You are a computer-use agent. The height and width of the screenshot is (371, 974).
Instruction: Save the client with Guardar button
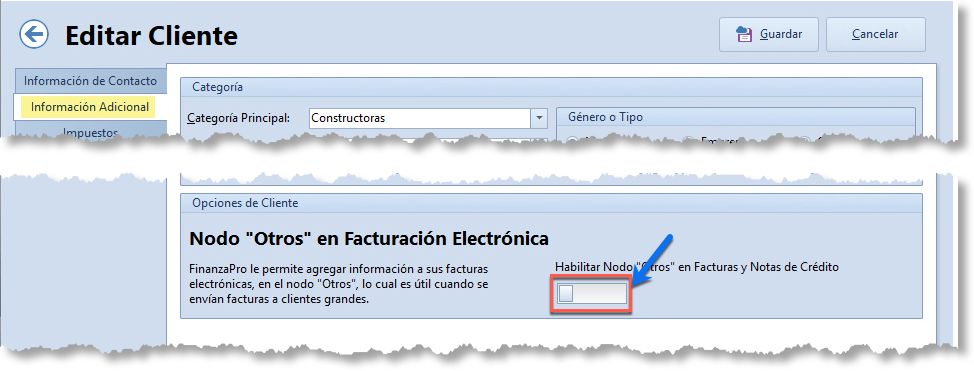[769, 34]
